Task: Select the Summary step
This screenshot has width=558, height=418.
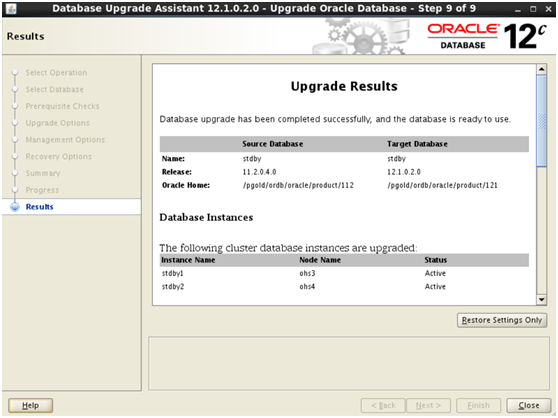Action: click(x=43, y=173)
